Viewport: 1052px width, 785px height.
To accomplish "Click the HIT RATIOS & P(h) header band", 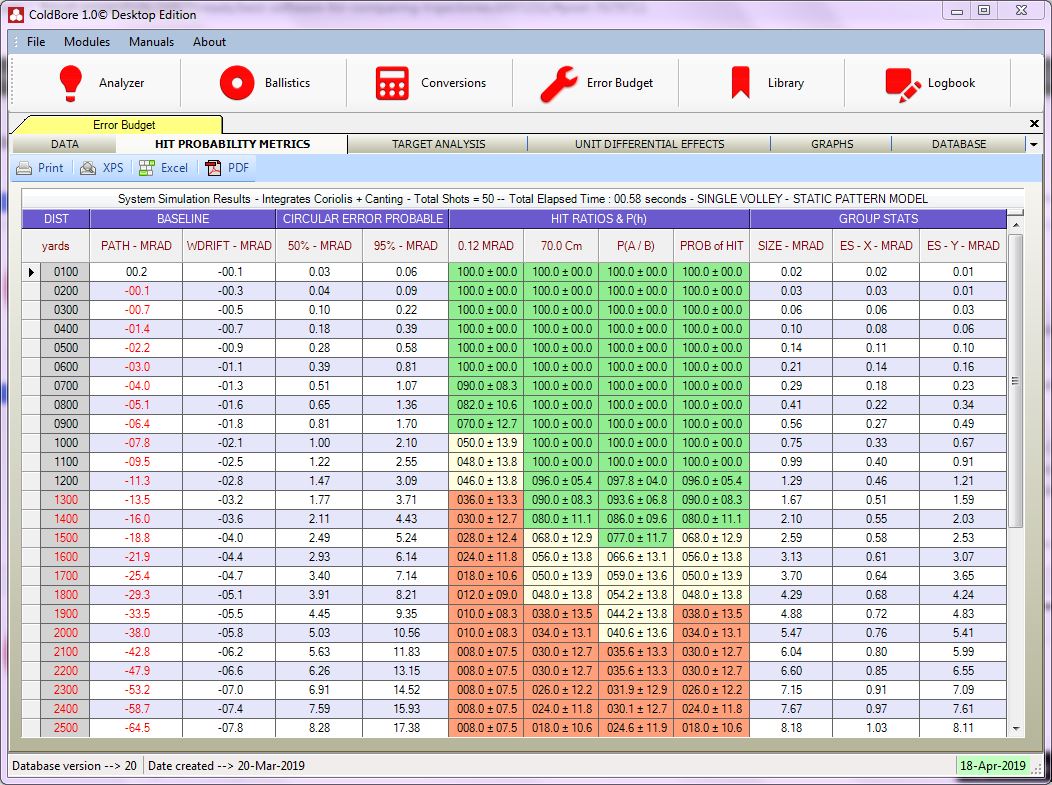I will point(599,219).
